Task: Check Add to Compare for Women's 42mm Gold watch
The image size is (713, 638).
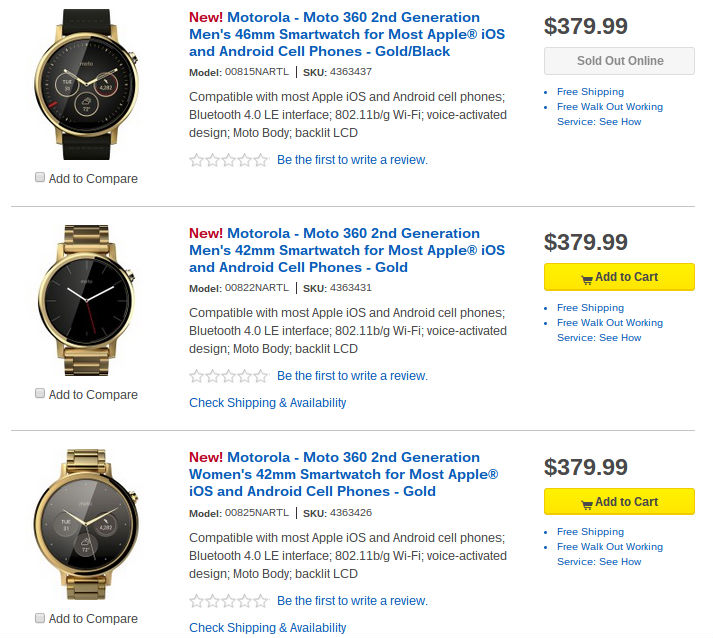Action: (40, 618)
